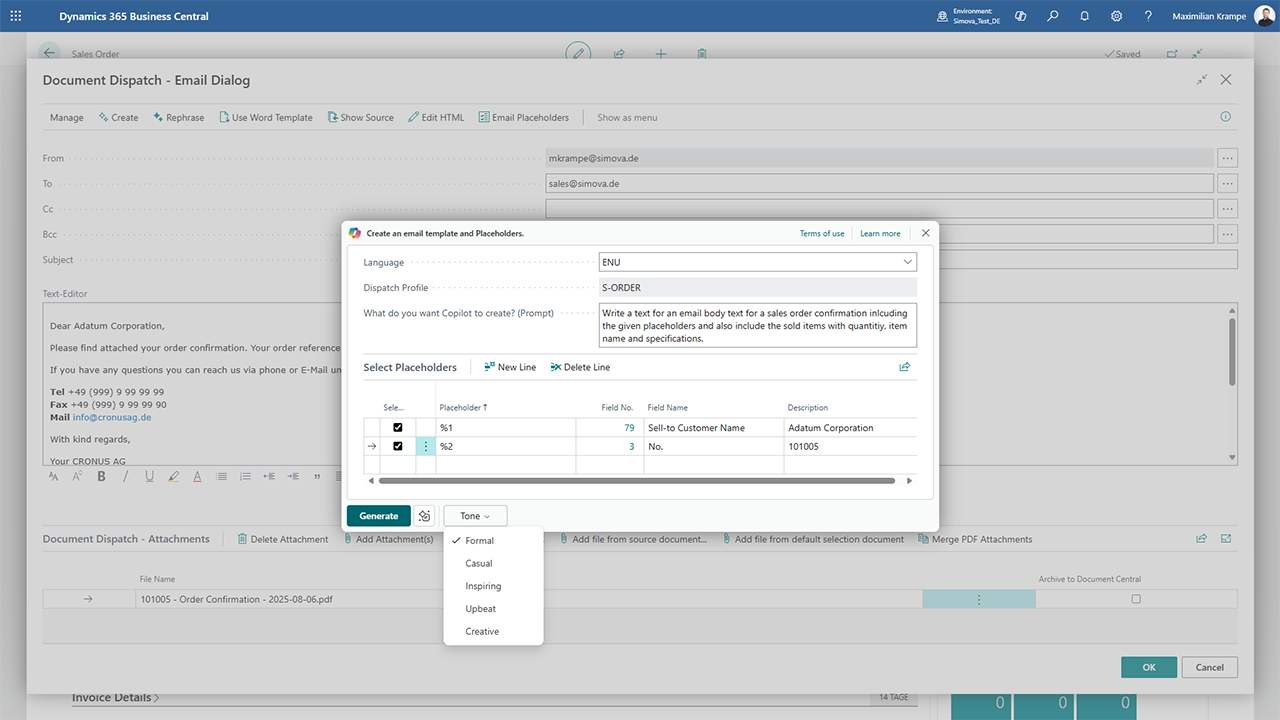The width and height of the screenshot is (1280, 720).
Task: Open the Terms of use link
Action: click(x=822, y=233)
